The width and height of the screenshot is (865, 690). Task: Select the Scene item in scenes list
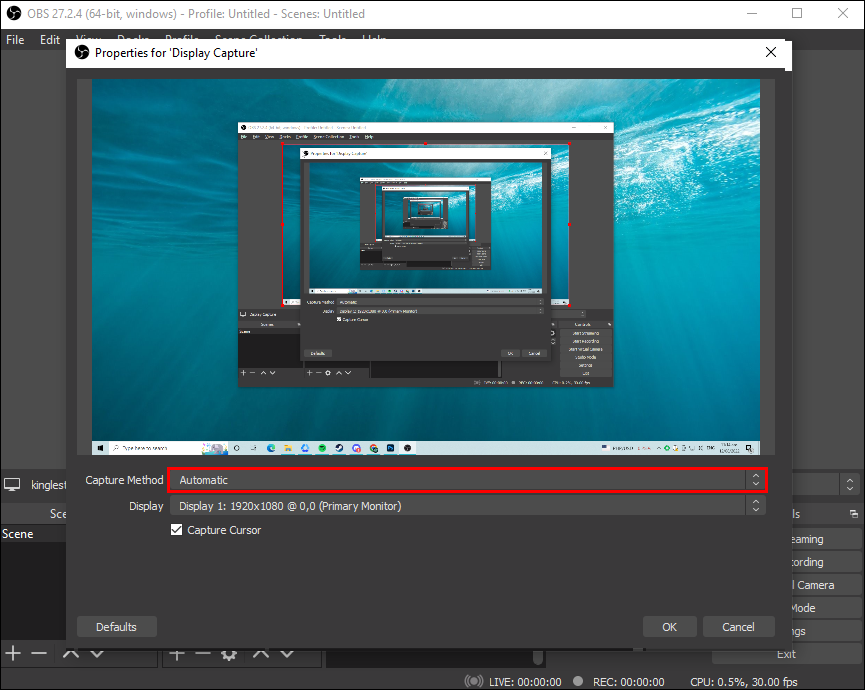(18, 534)
